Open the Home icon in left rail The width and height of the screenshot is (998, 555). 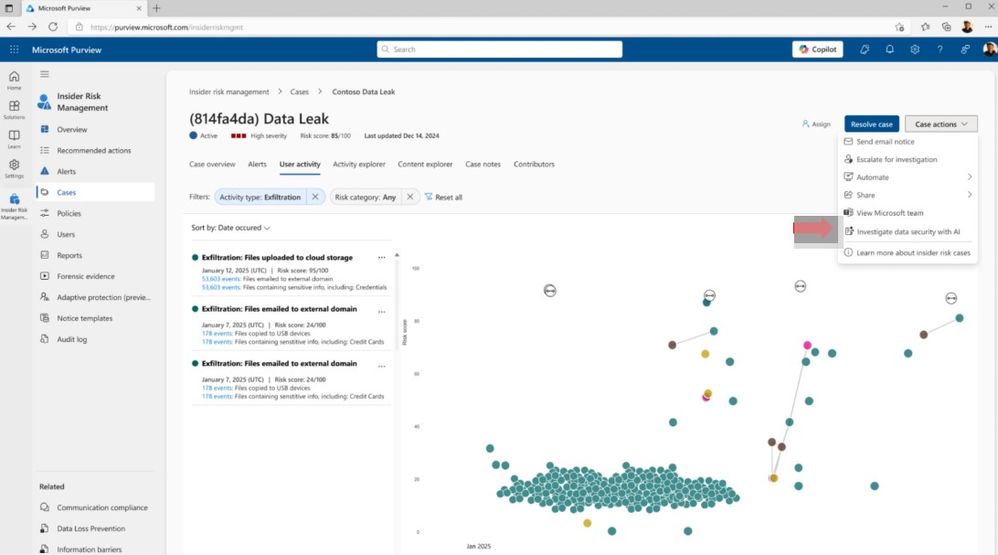(14, 80)
